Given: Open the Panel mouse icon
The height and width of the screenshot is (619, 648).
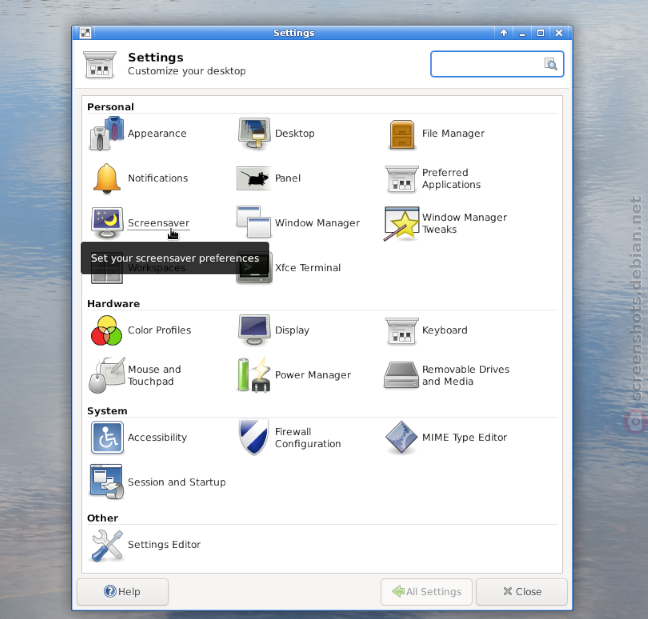Looking at the screenshot, I should click(253, 178).
